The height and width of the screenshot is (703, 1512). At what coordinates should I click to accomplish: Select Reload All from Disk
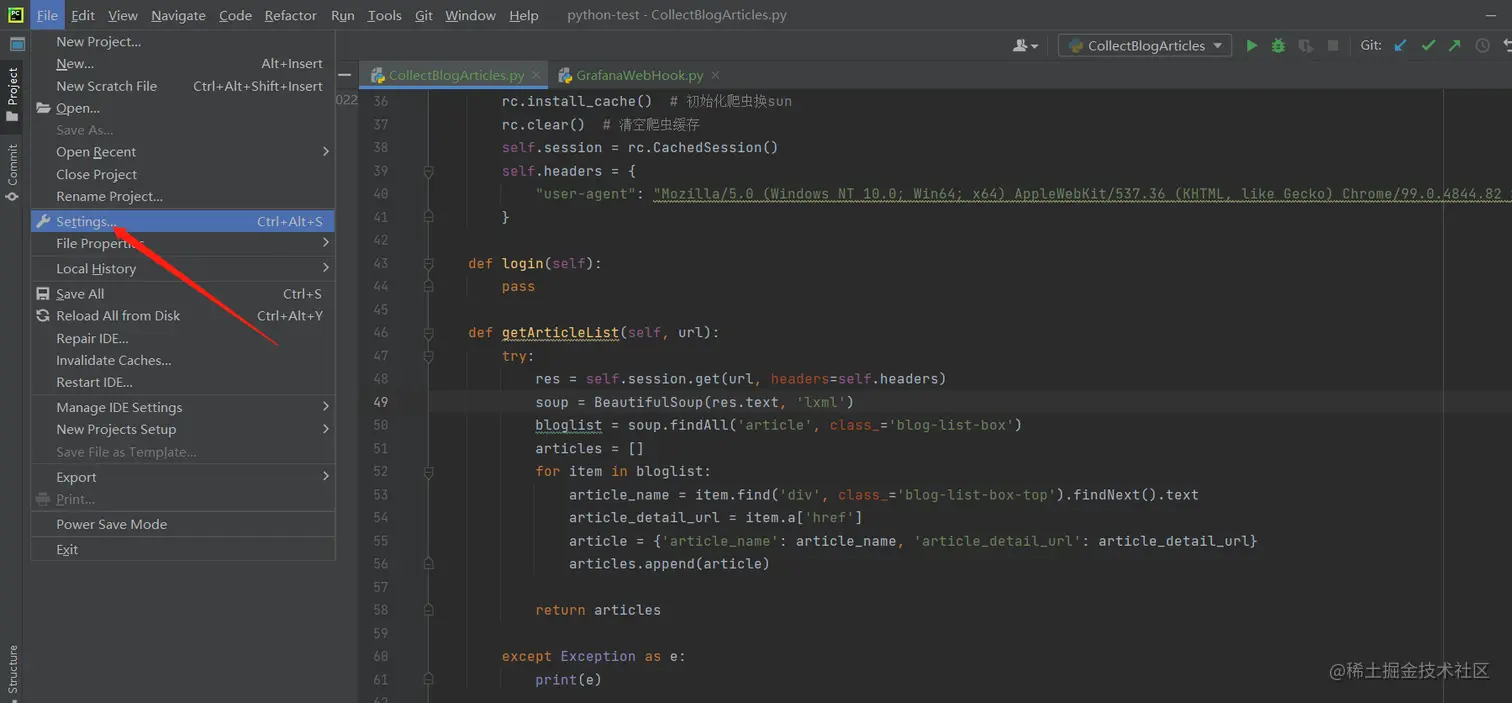[183, 316]
